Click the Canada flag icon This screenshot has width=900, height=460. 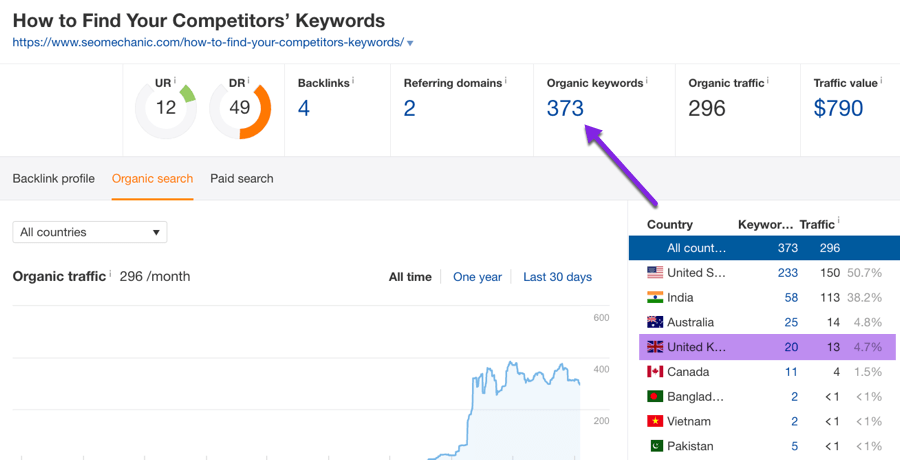(655, 372)
